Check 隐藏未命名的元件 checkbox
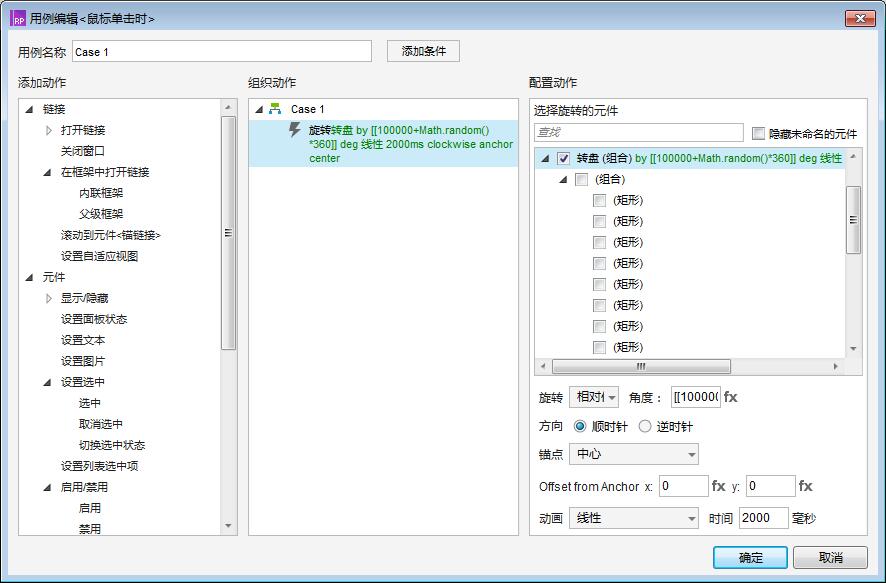Viewport: 886px width, 583px height. [758, 134]
